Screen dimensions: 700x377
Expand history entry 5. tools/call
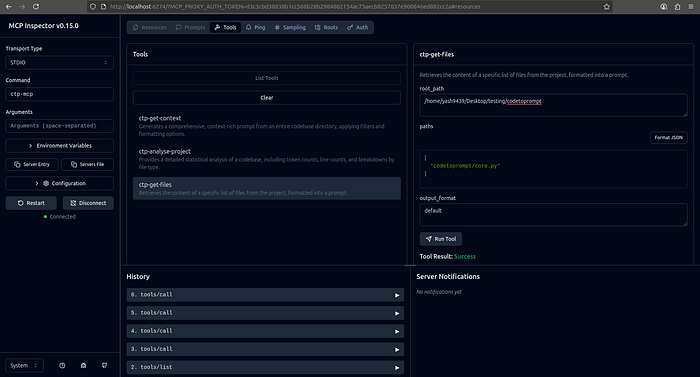(x=265, y=313)
